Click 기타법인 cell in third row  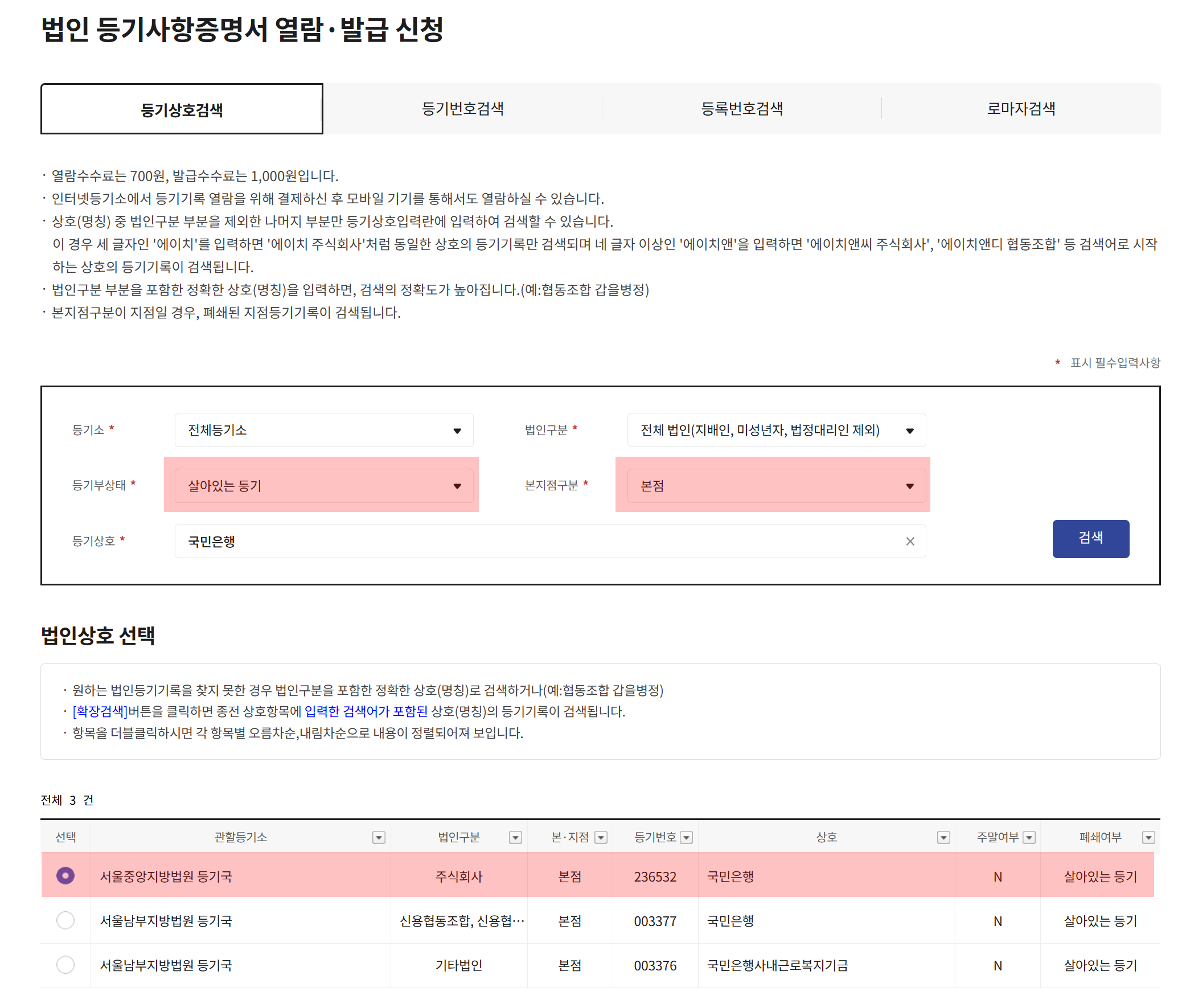[x=459, y=966]
